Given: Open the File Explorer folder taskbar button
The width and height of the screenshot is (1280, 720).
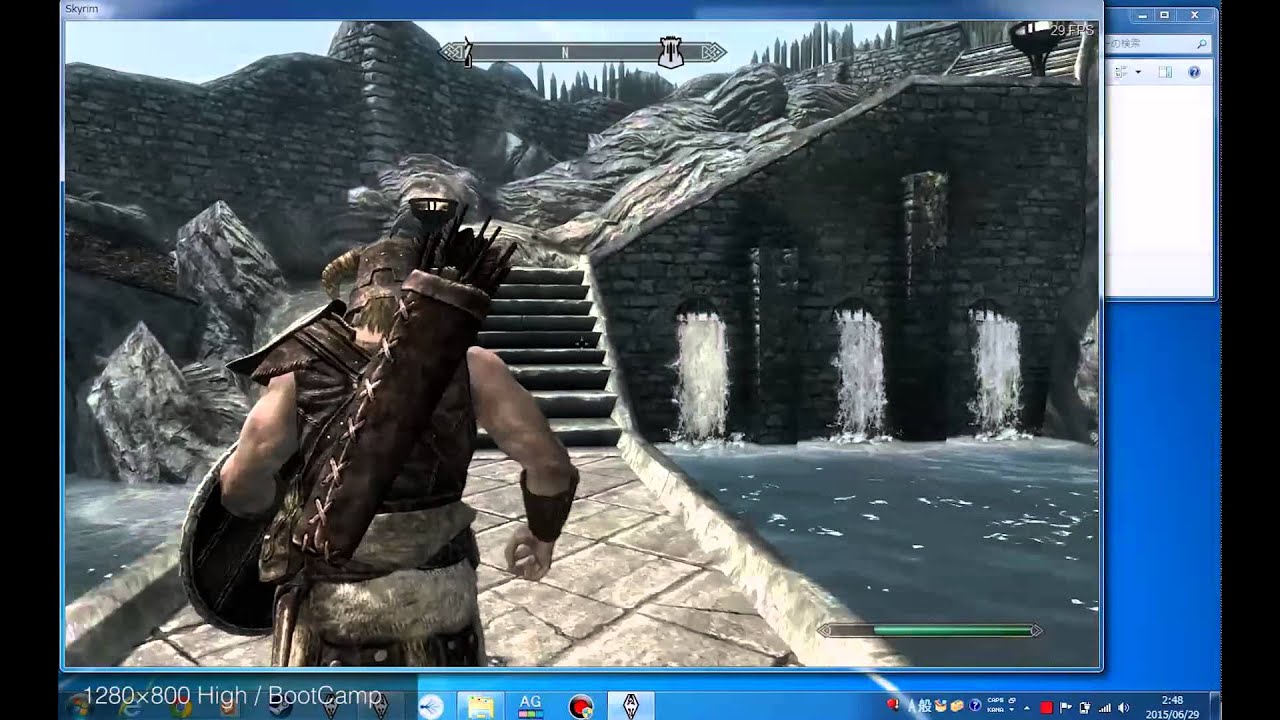Looking at the screenshot, I should coord(482,706).
